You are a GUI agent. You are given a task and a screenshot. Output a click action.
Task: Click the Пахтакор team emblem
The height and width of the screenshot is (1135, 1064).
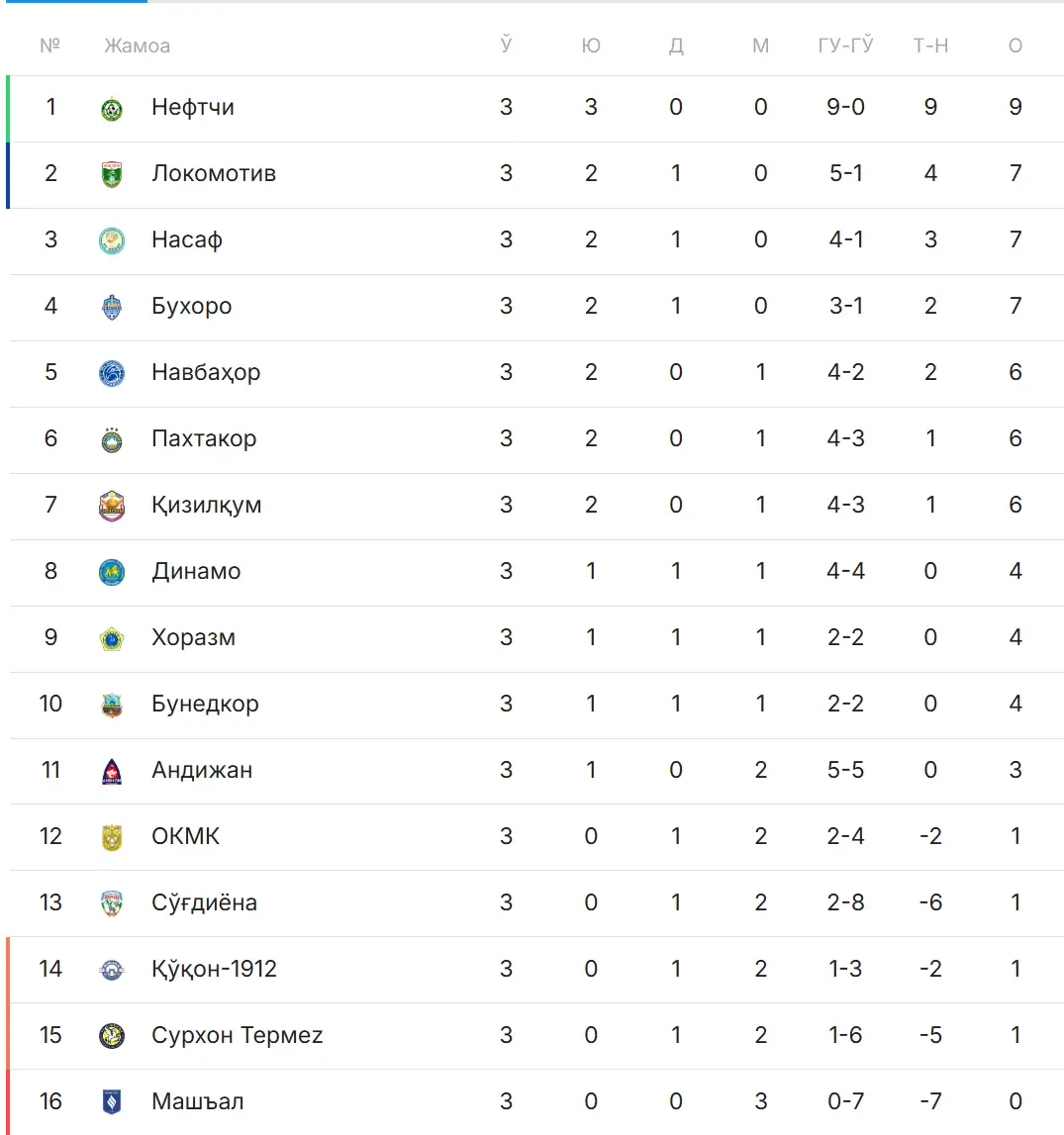click(112, 440)
